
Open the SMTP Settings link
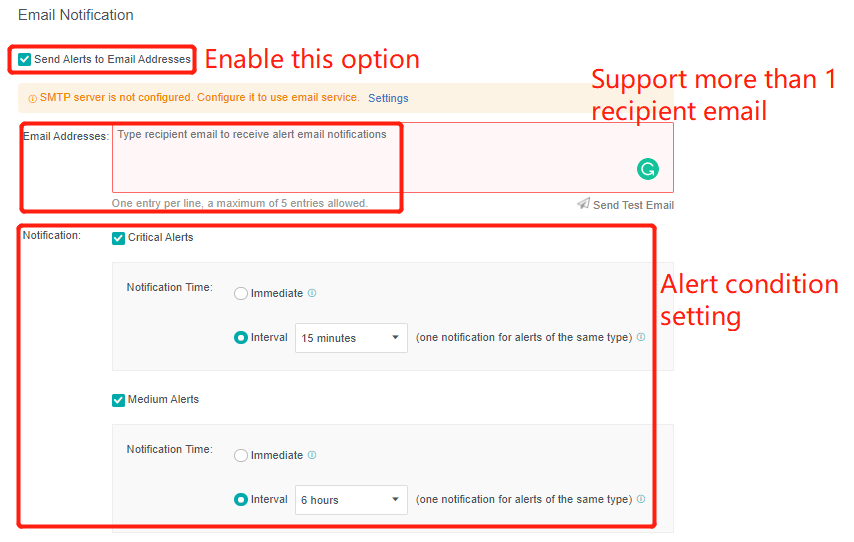388,98
